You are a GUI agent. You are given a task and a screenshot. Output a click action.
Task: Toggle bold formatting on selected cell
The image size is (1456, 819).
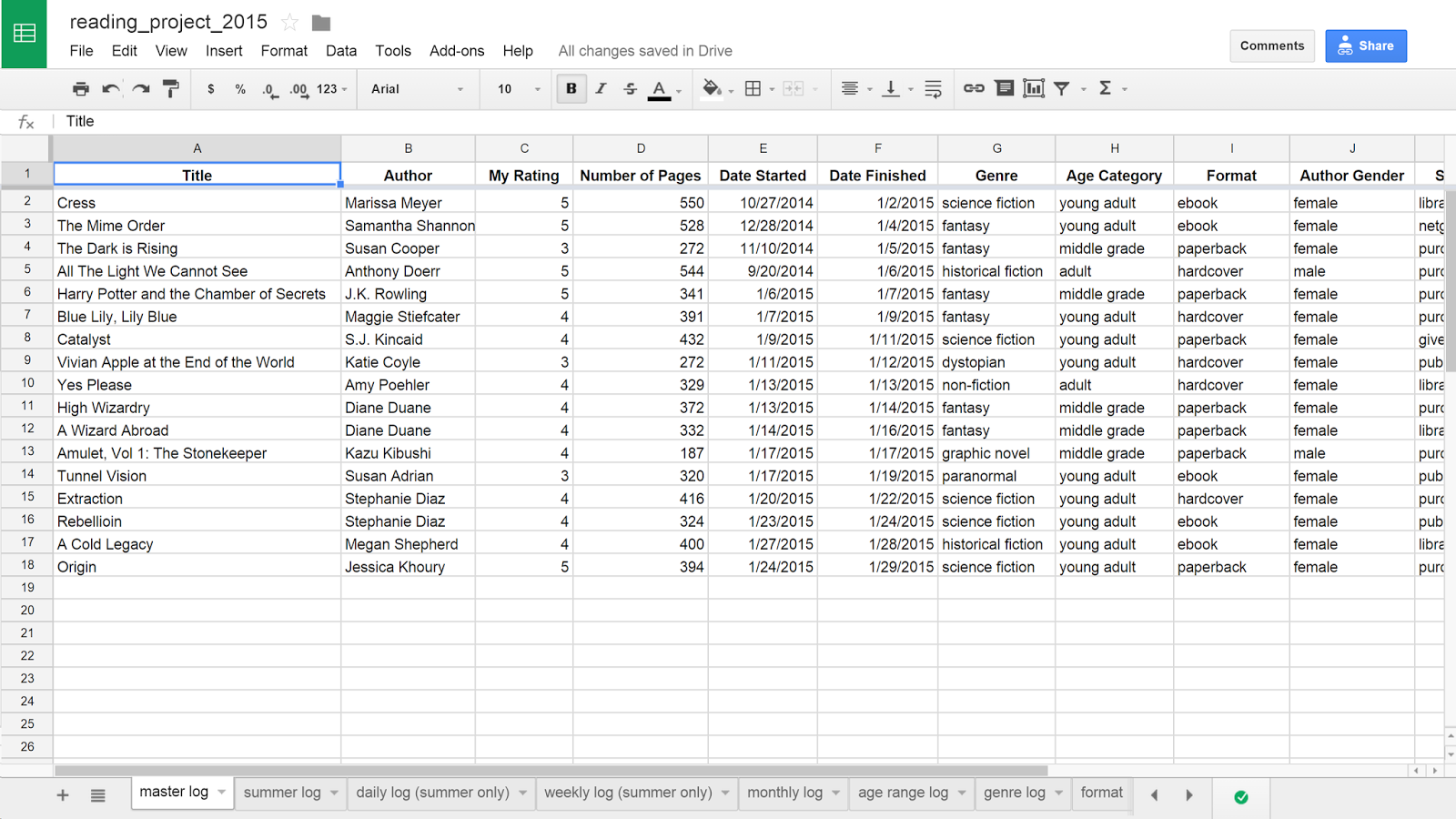(571, 88)
